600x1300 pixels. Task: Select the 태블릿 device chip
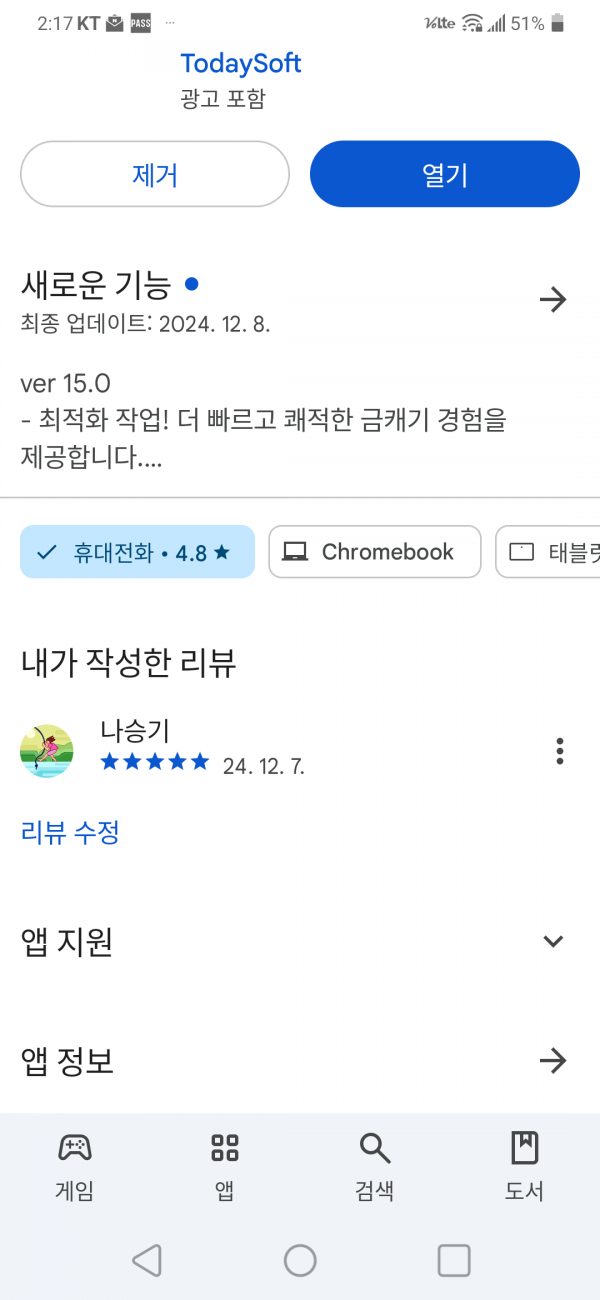pos(548,552)
